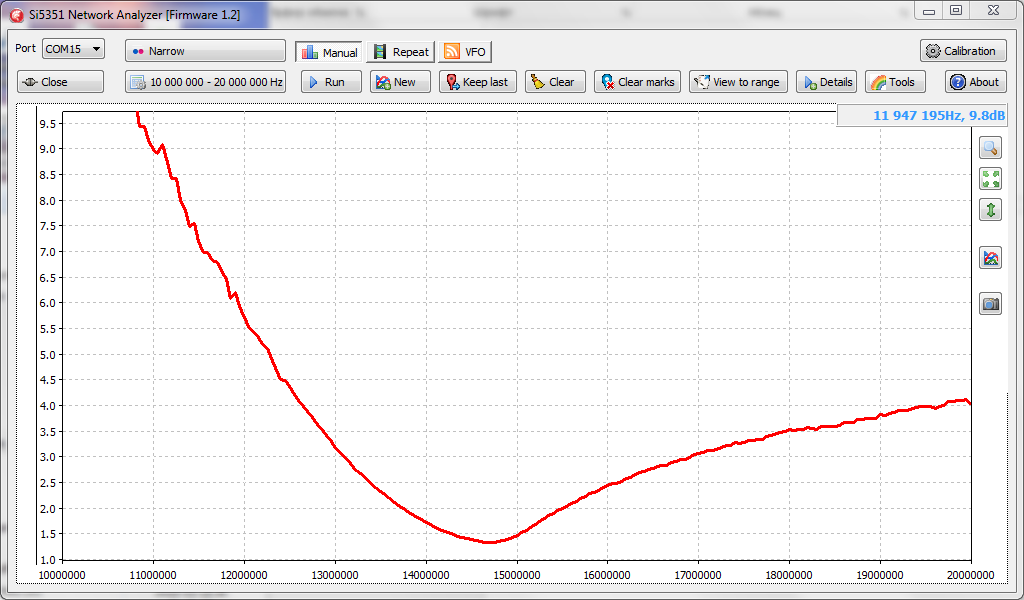Open the Calibration settings
Image resolution: width=1024 pixels, height=600 pixels.
click(x=962, y=51)
